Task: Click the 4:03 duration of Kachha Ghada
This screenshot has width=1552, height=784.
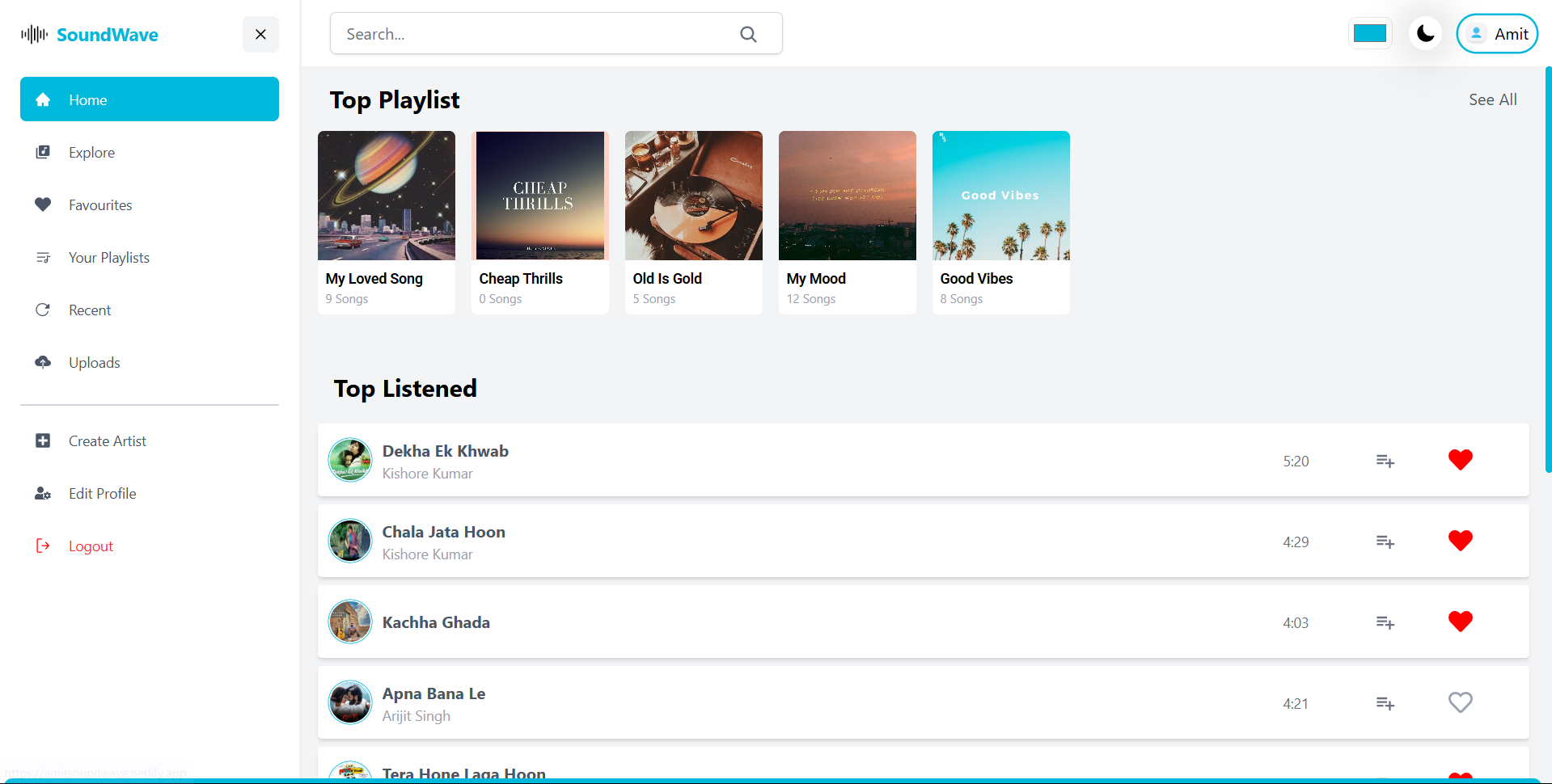Action: (1296, 622)
